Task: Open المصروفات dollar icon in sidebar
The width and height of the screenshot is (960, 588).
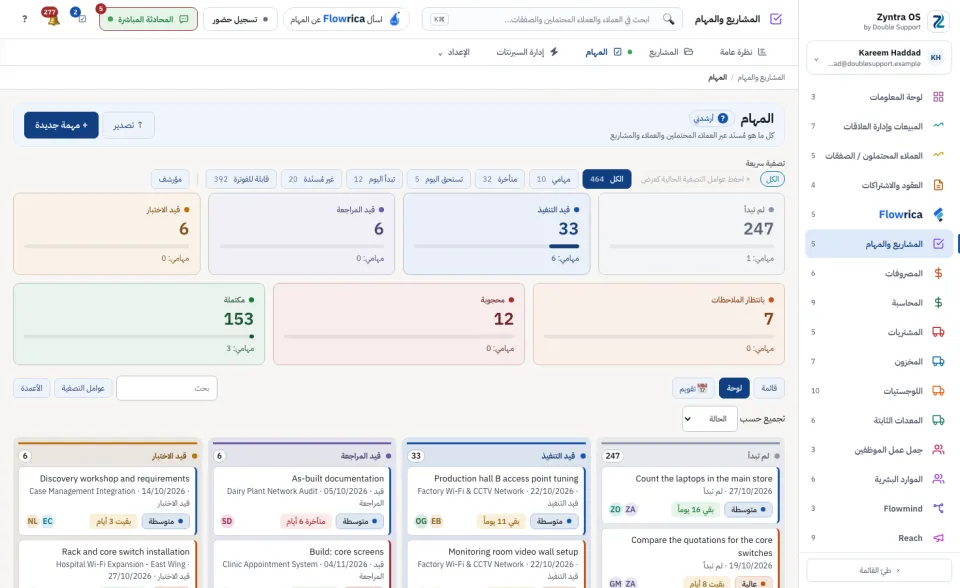Action: (938, 273)
